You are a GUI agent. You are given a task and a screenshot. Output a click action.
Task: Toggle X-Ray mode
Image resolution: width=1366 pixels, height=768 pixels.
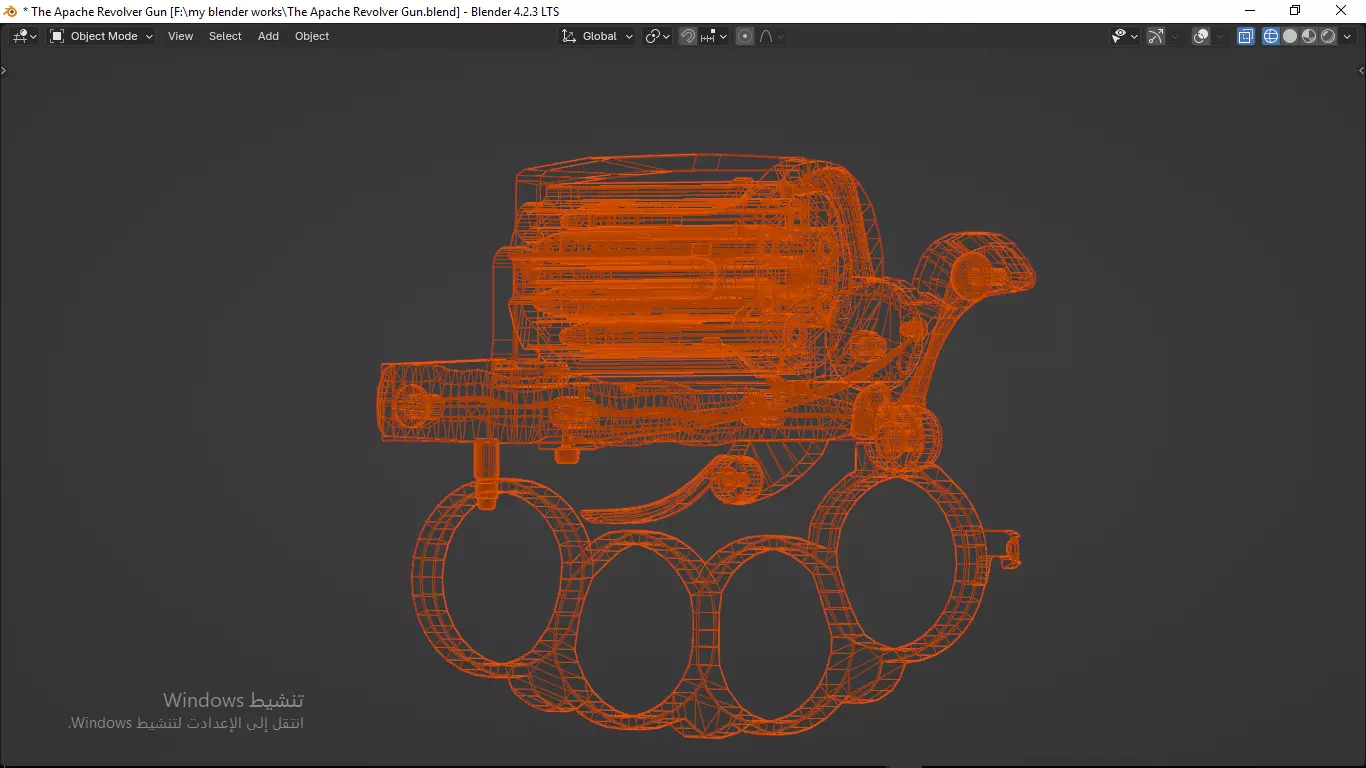pyautogui.click(x=1246, y=36)
